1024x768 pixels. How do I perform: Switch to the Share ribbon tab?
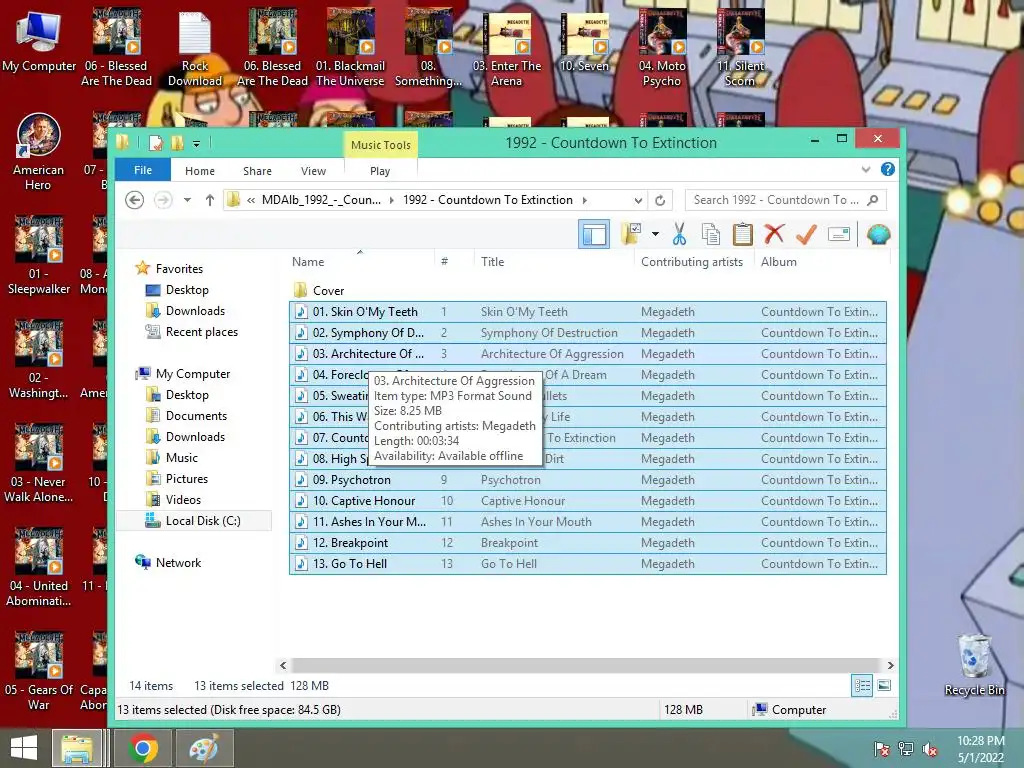pyautogui.click(x=257, y=170)
